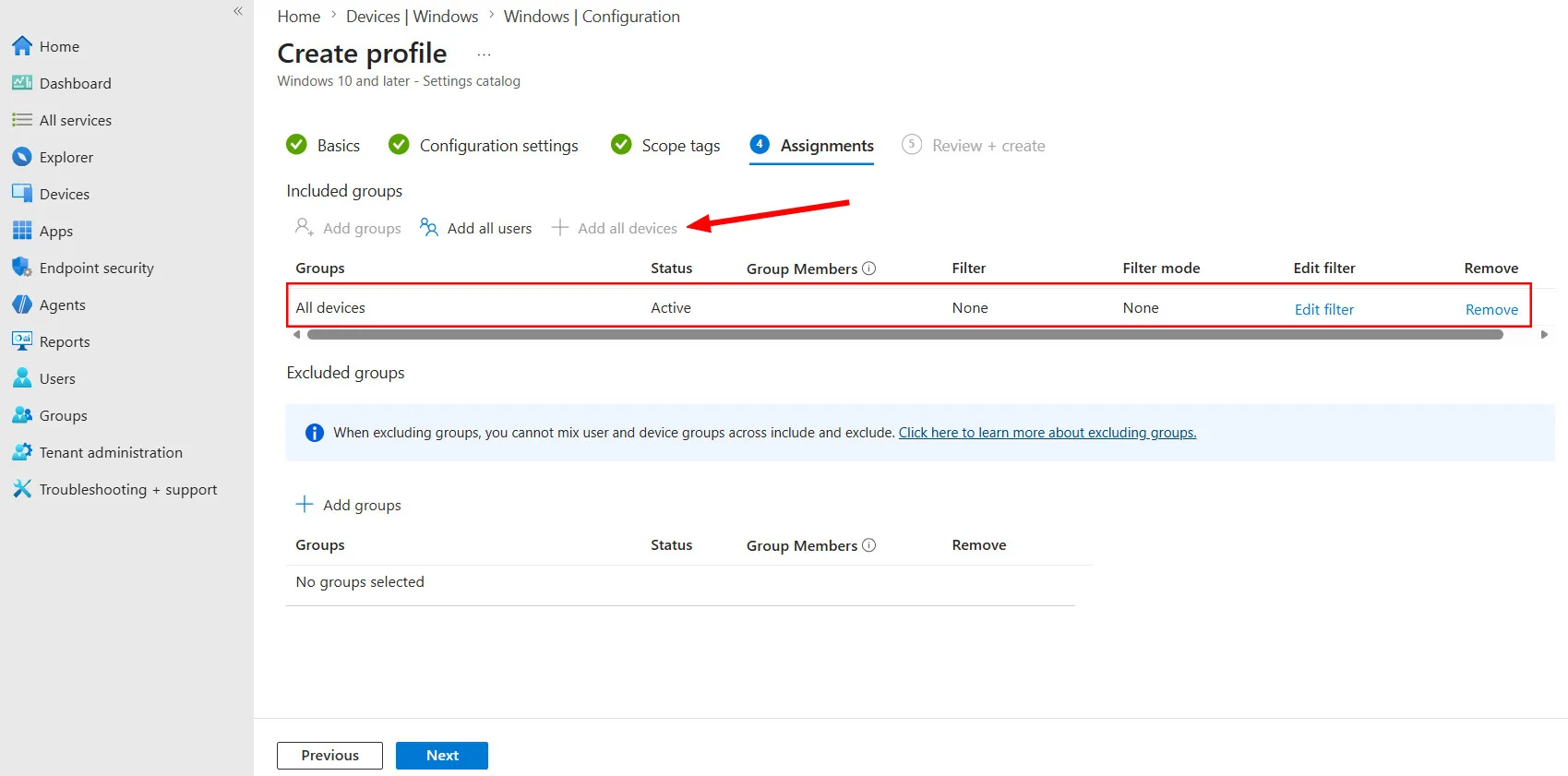Click the Troubleshooting + support tools icon
This screenshot has width=1568, height=776.
click(x=22, y=489)
